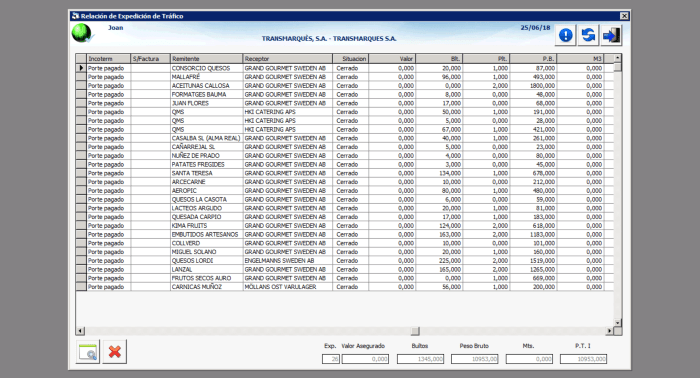Click the S/Factura column header
700x378 pixels.
click(x=150, y=59)
